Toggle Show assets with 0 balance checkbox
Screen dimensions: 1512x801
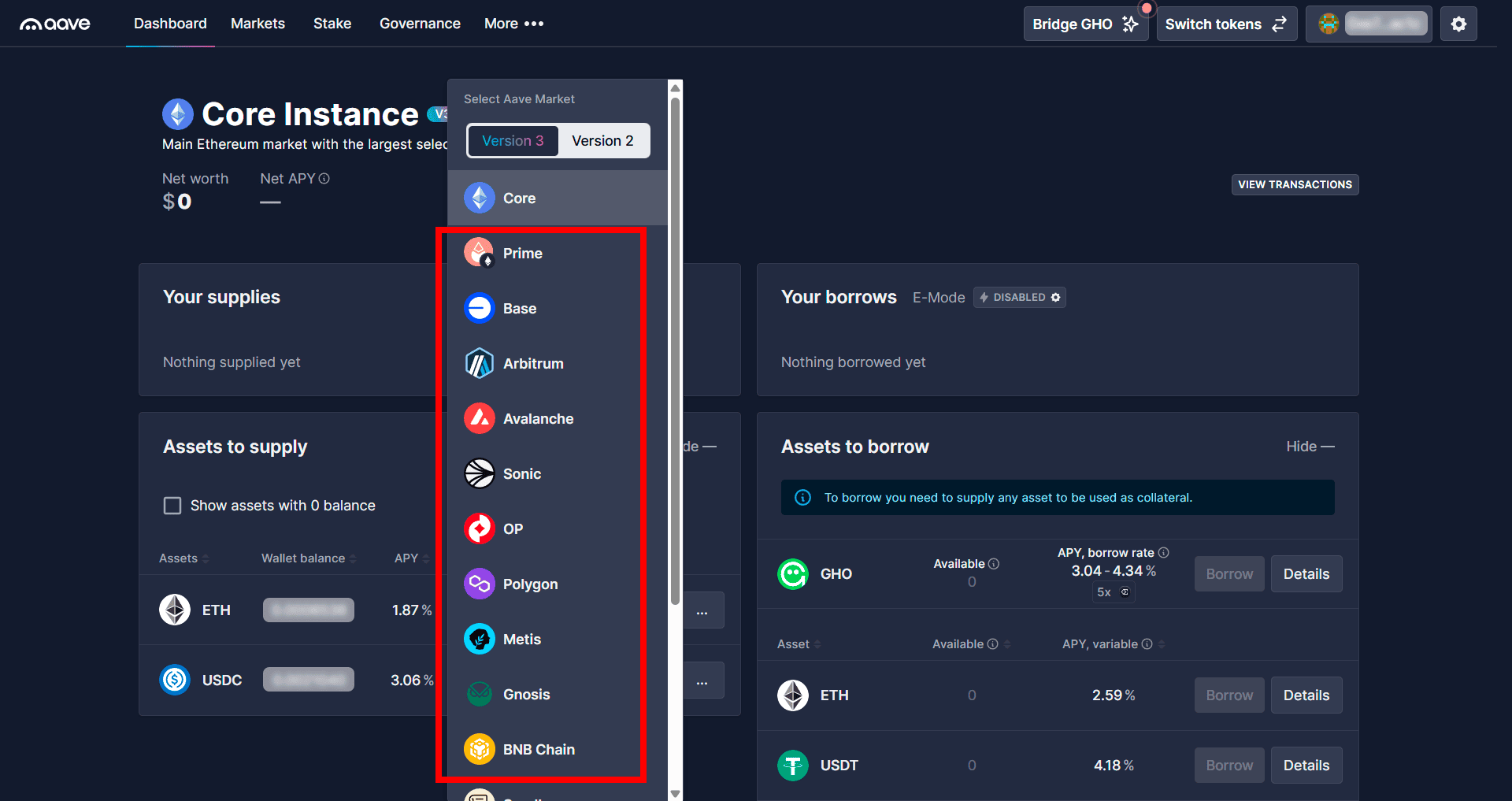pos(172,506)
